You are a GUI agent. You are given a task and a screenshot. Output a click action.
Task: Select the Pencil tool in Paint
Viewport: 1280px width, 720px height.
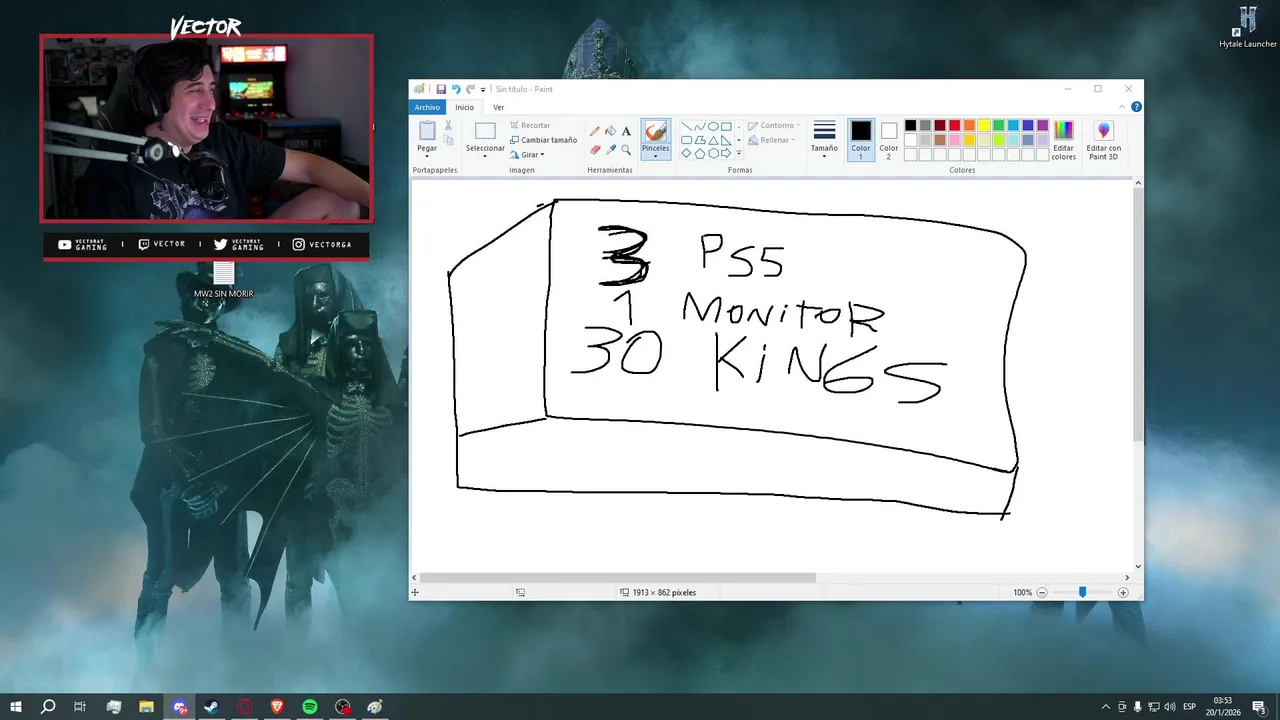(595, 131)
